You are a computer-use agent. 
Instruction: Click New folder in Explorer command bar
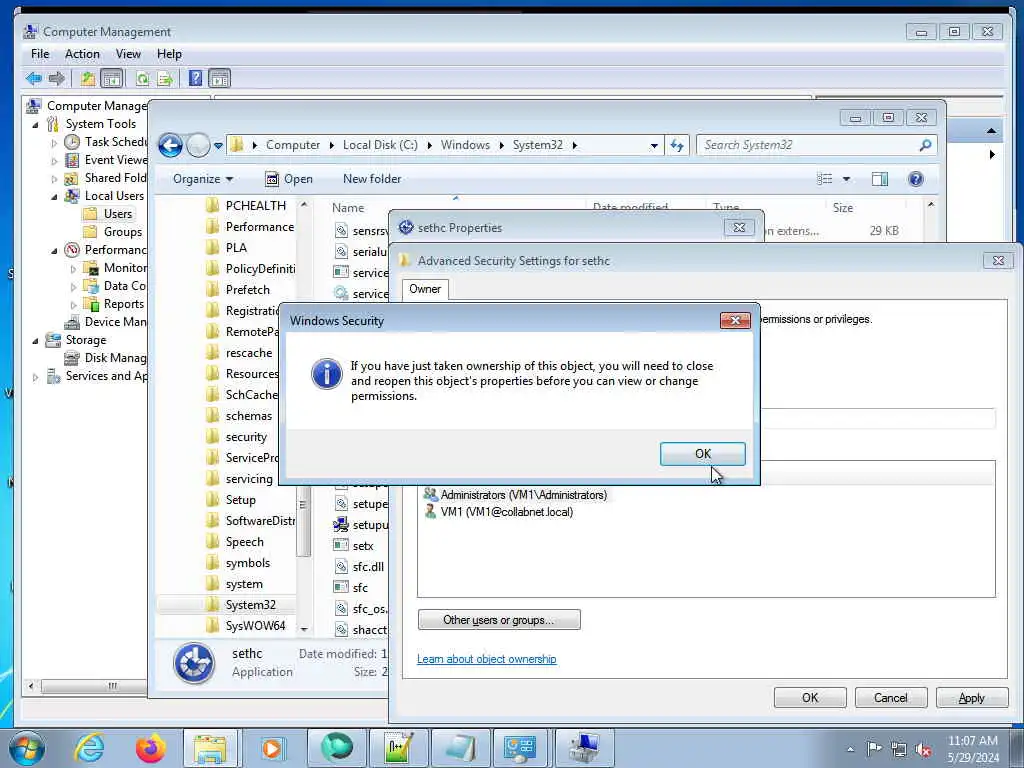[x=372, y=179]
